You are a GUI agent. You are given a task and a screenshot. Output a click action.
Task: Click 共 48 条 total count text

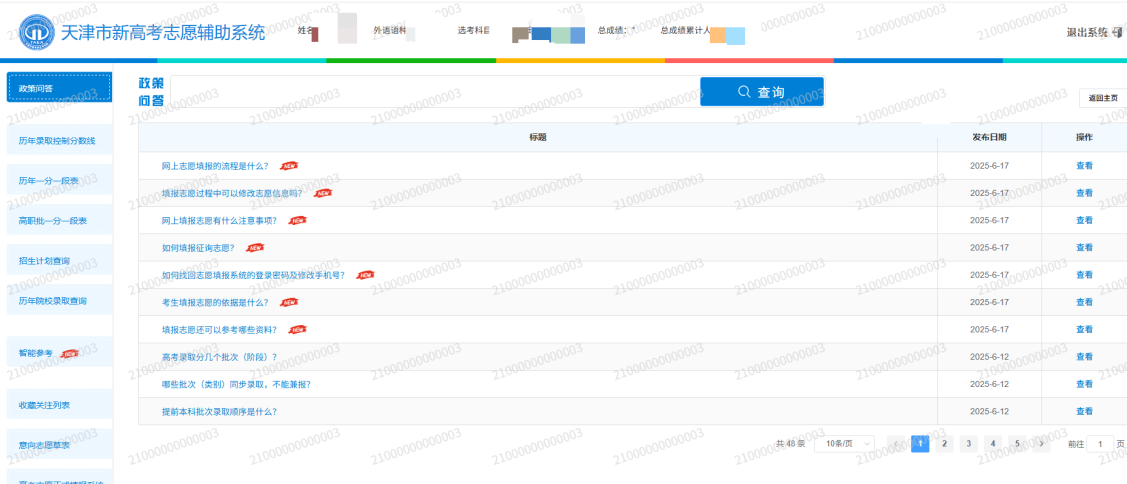[791, 444]
